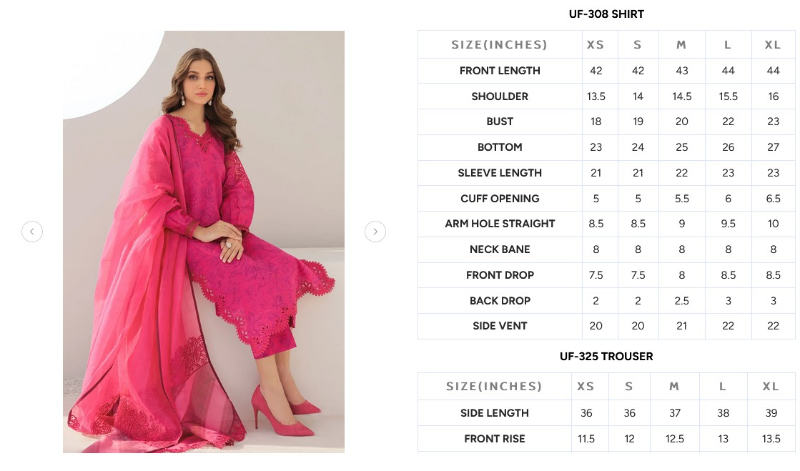Click the SLEEVE LENGTH row label

(499, 173)
